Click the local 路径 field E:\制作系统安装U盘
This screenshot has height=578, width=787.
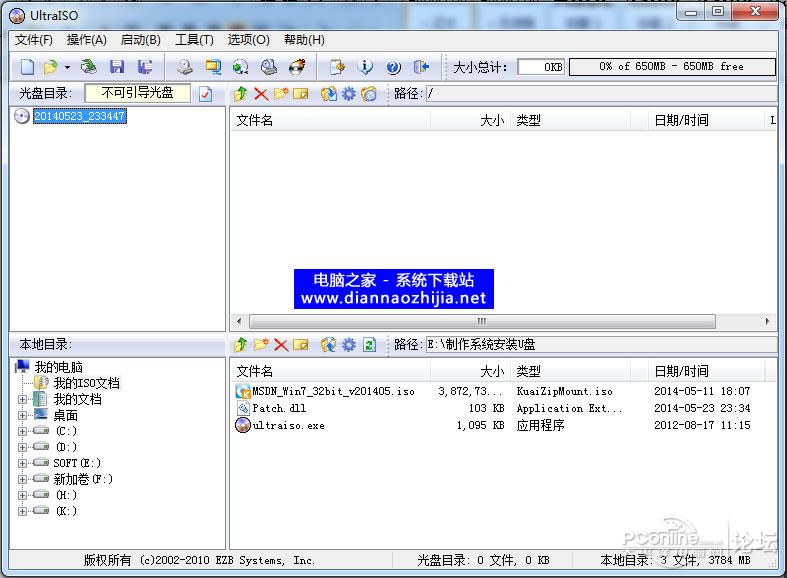pyautogui.click(x=601, y=345)
